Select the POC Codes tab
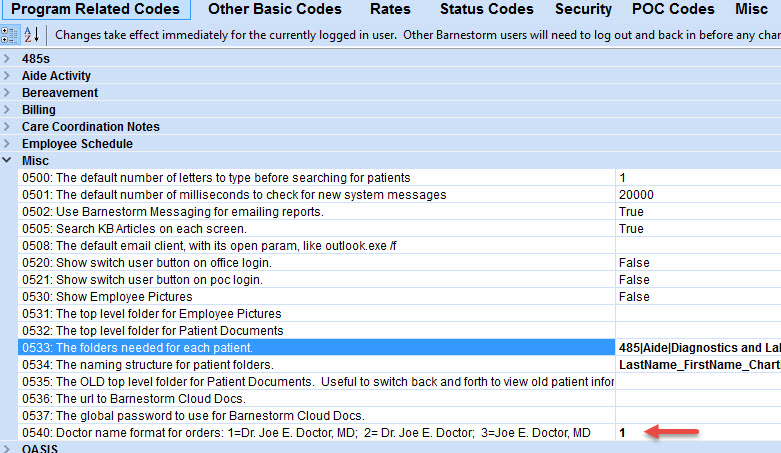 point(673,9)
